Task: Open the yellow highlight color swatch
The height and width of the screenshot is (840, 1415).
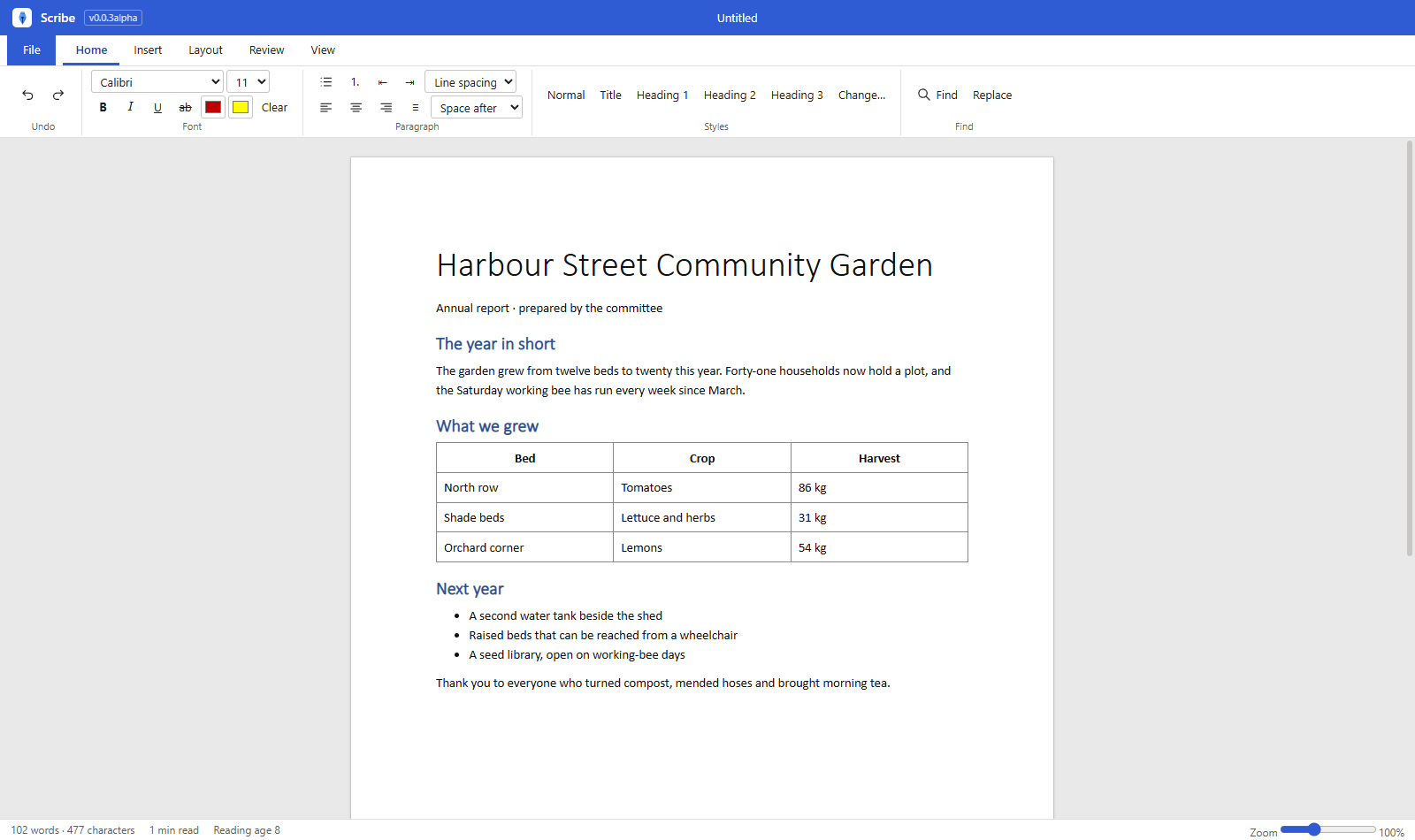Action: tap(241, 107)
